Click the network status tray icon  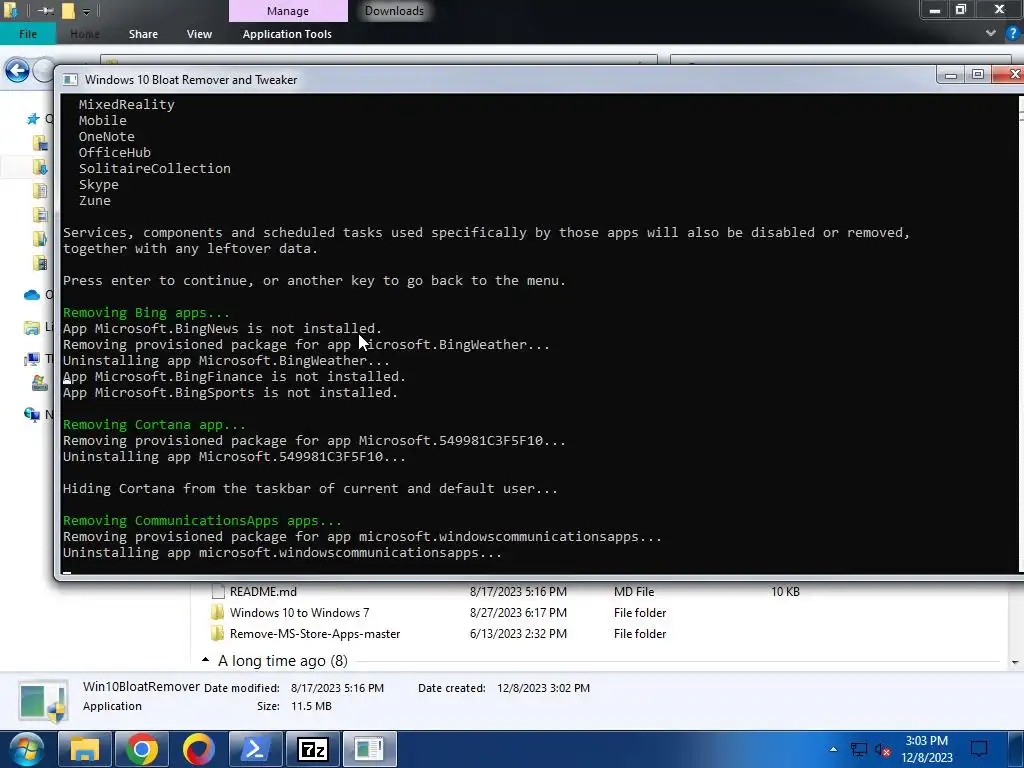[x=858, y=750]
